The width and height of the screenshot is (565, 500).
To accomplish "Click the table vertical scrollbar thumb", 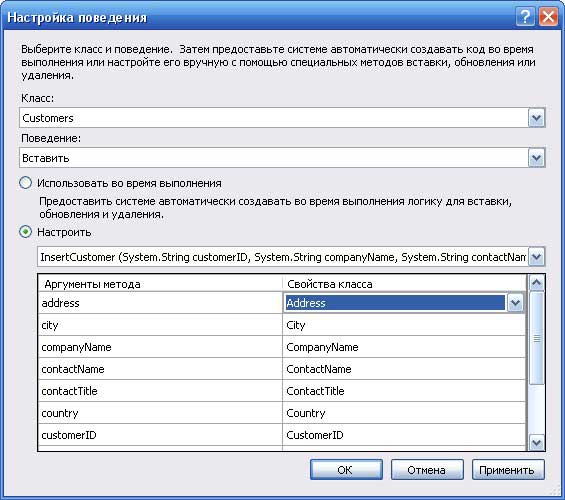I will pos(537,339).
